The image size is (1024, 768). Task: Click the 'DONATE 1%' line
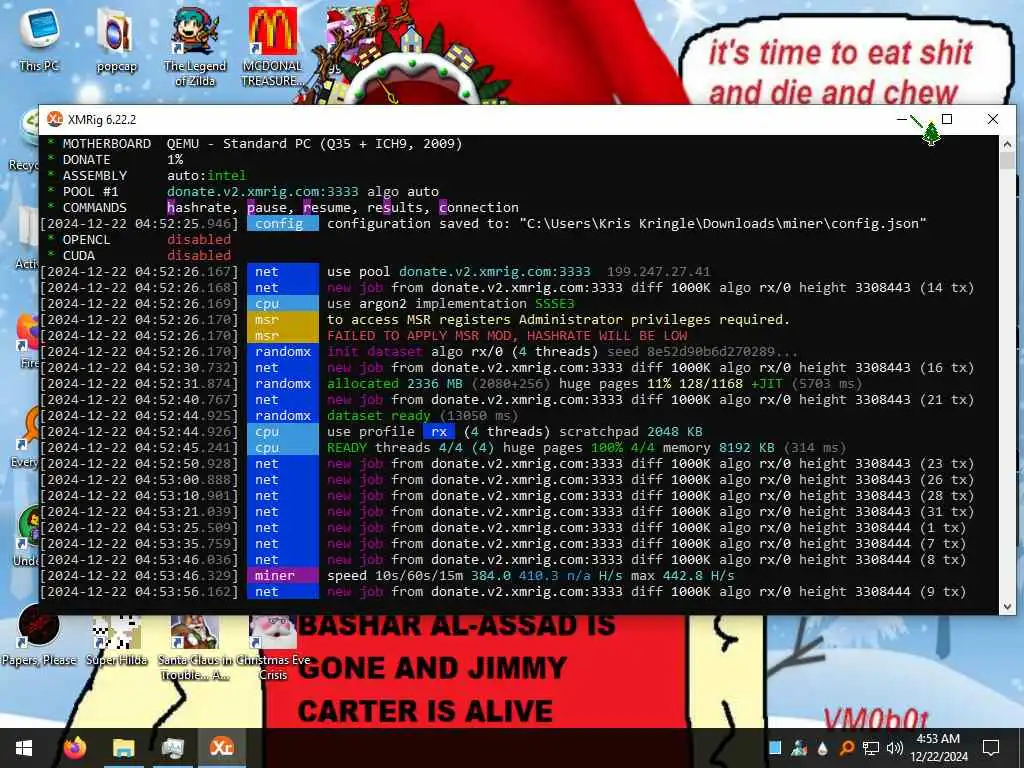pyautogui.click(x=115, y=159)
